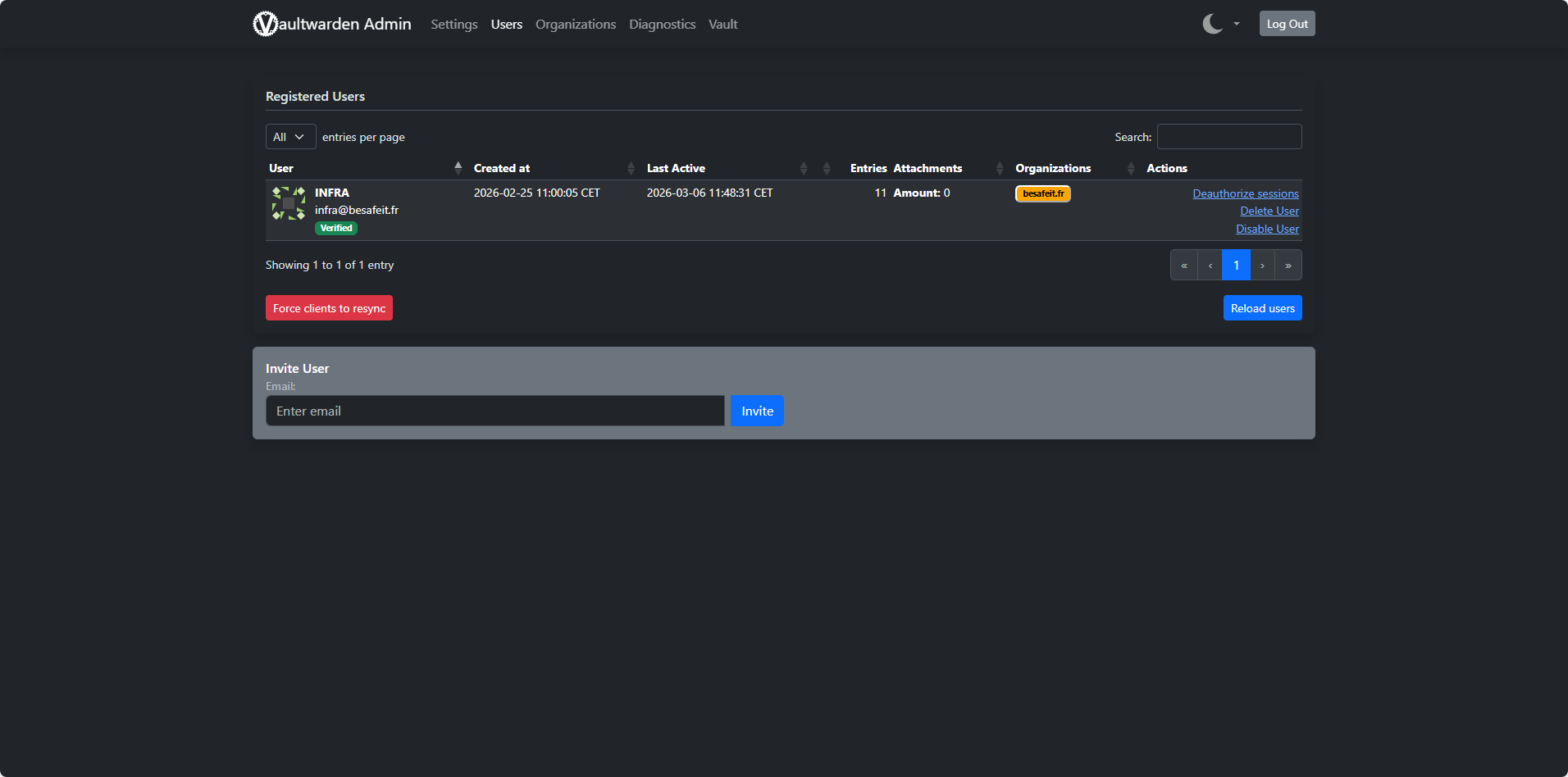Open the Organizations page
Screen dimensions: 1568x777
tap(576, 25)
